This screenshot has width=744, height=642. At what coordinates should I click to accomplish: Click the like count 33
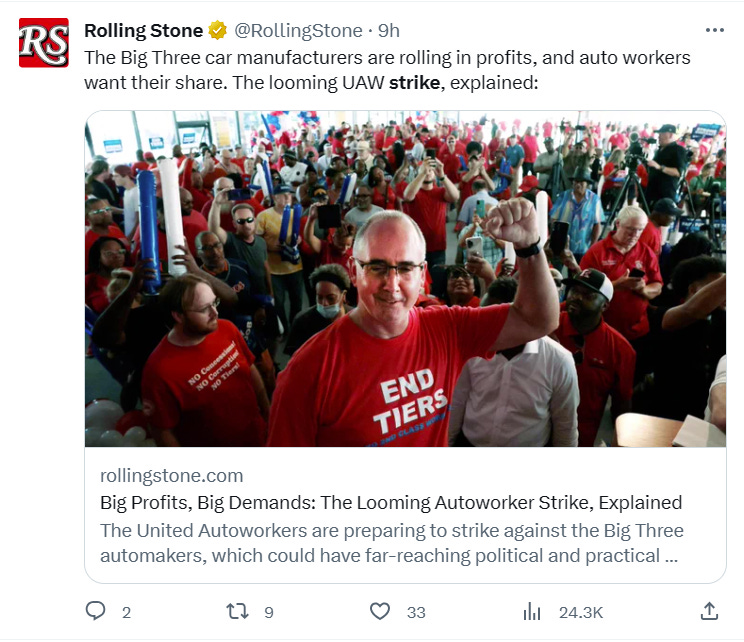(416, 613)
